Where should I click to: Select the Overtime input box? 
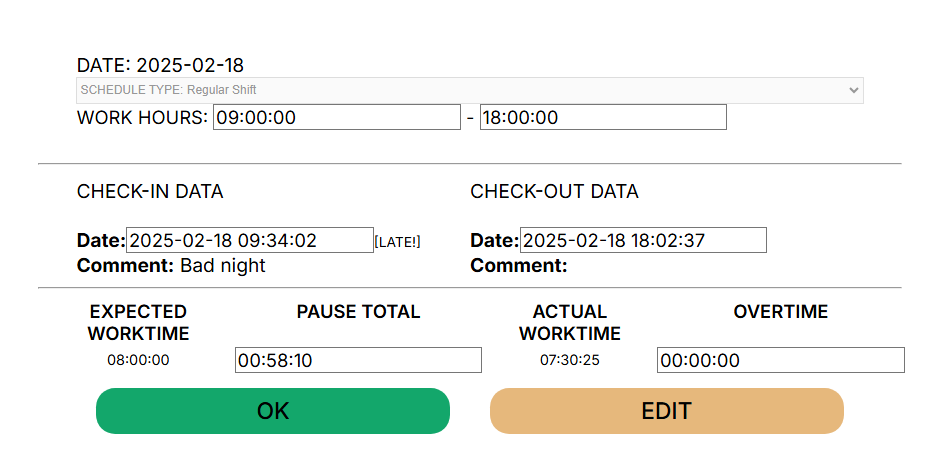[780, 360]
